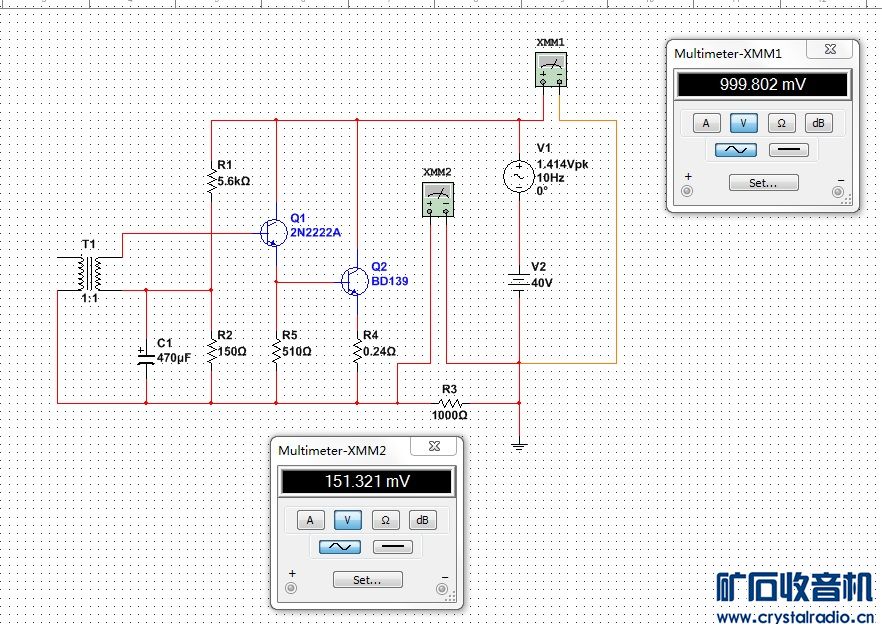Select transistor Q1 2N2222A symbol
882x630 pixels.
pyautogui.click(x=274, y=232)
